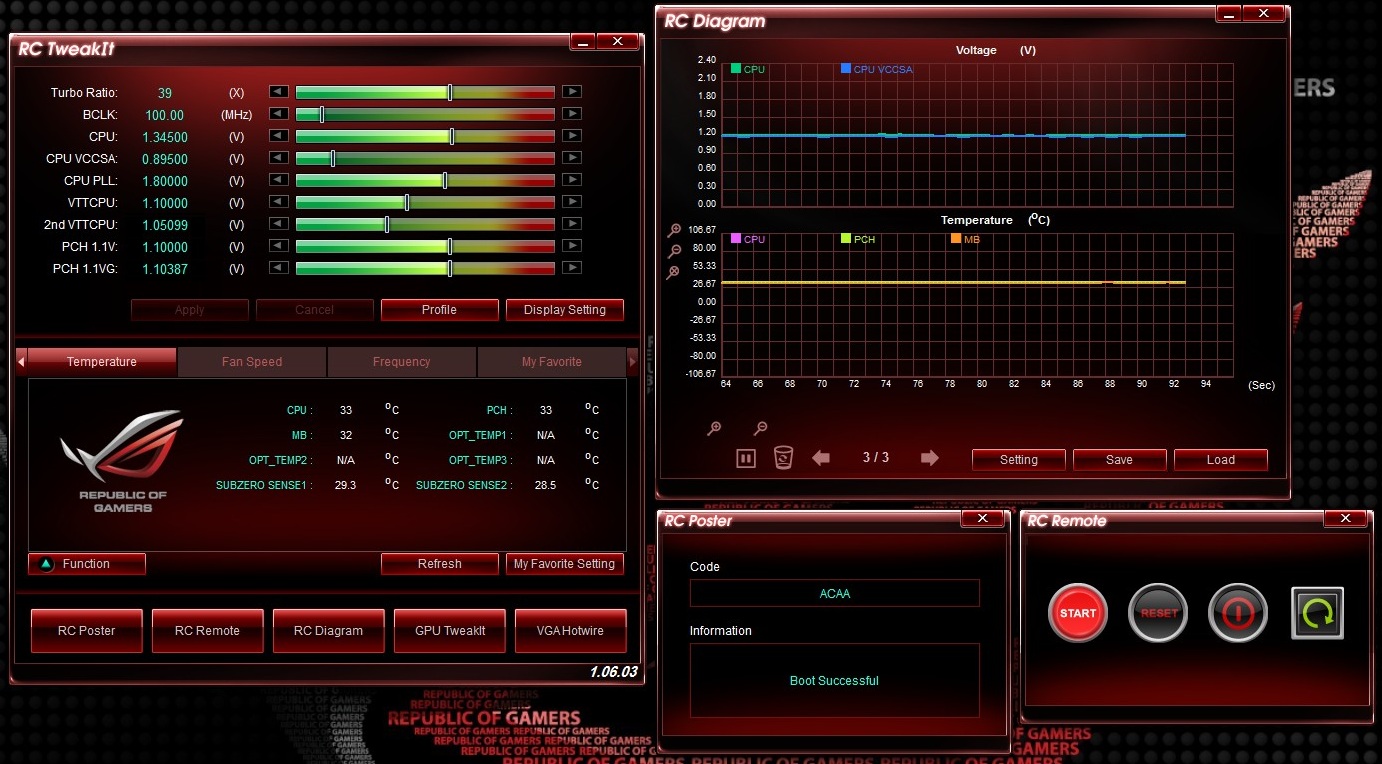Screen dimensions: 1382x764
Task: Open Display Setting
Action: click(565, 310)
